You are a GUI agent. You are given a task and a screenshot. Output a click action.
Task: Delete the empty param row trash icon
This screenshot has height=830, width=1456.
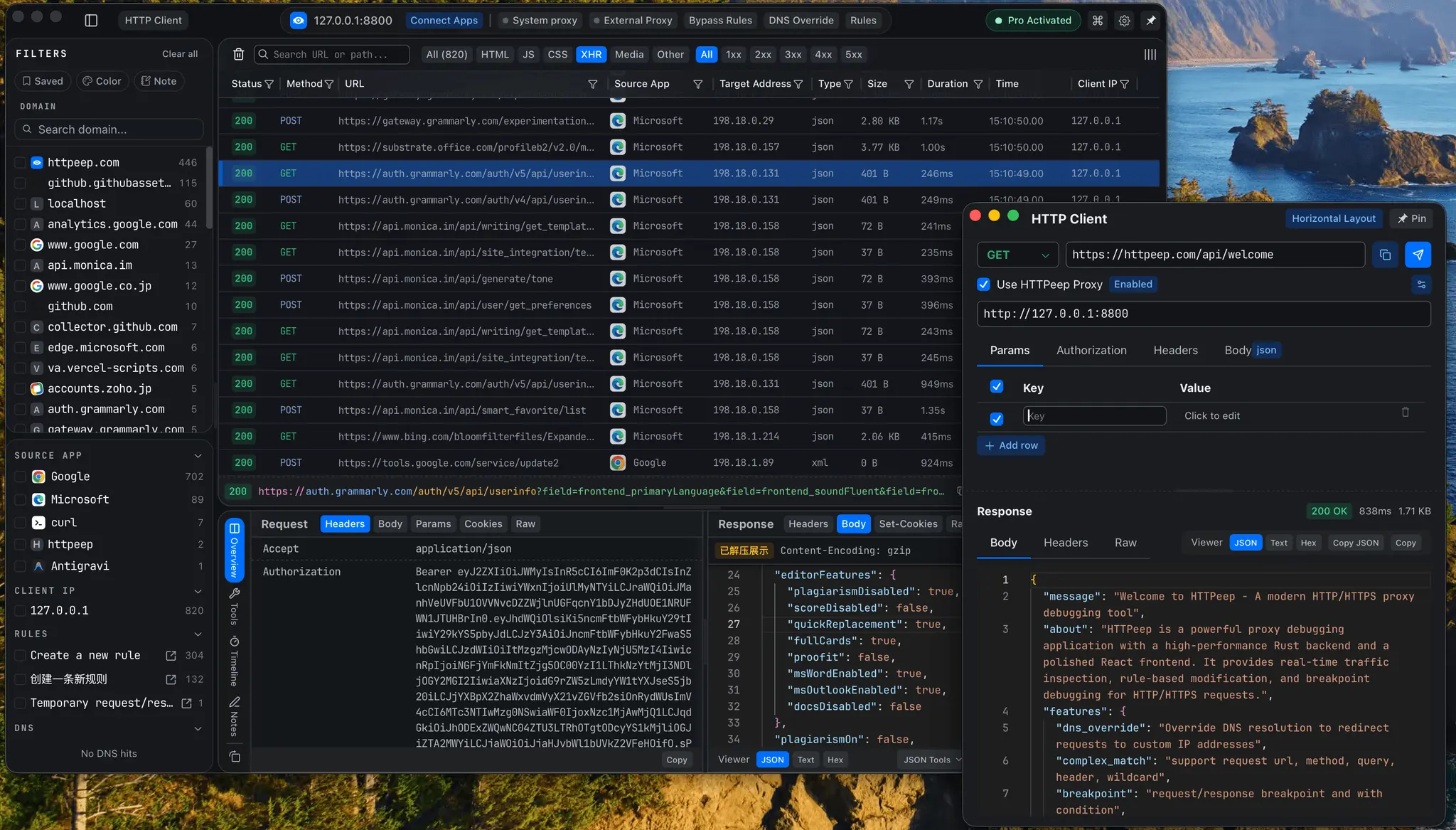pyautogui.click(x=1405, y=413)
